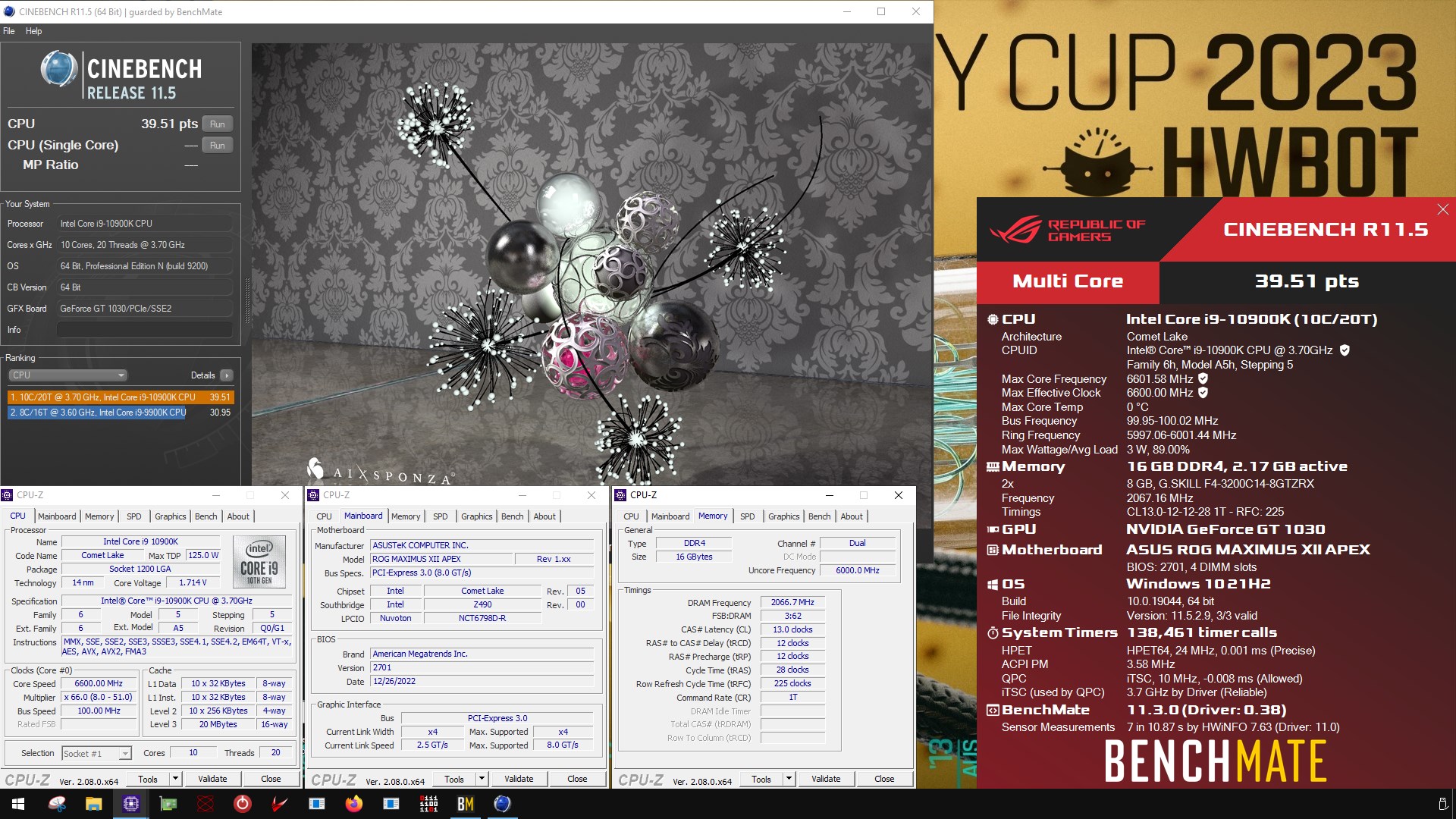Open the Help menu in Cinebench
Image resolution: width=1456 pixels, height=819 pixels.
(33, 31)
